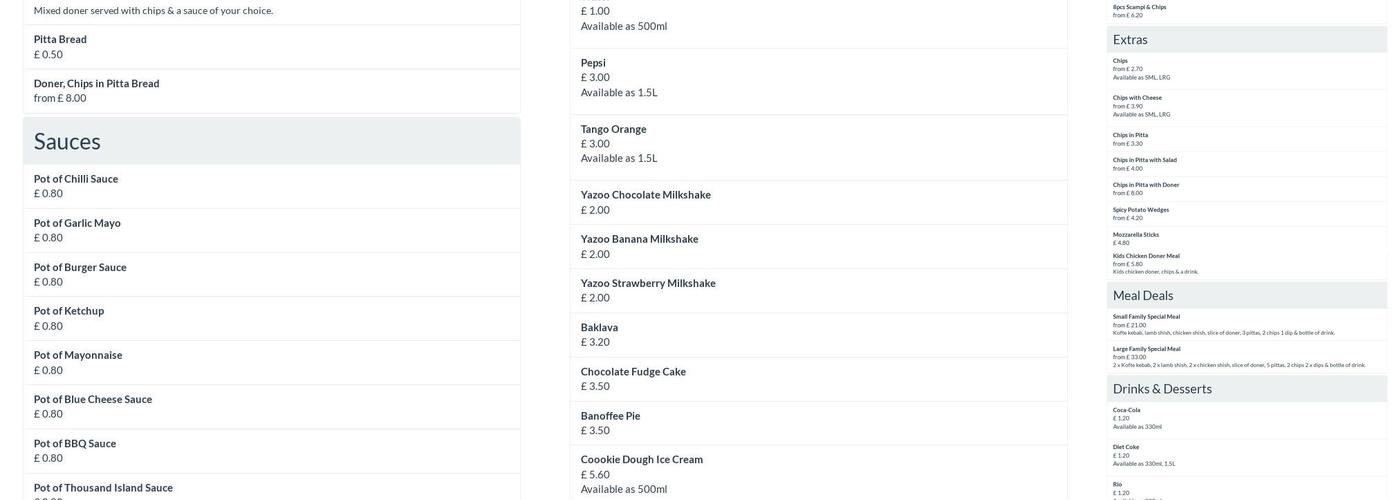Choose the Baklava dessert

pos(599,327)
